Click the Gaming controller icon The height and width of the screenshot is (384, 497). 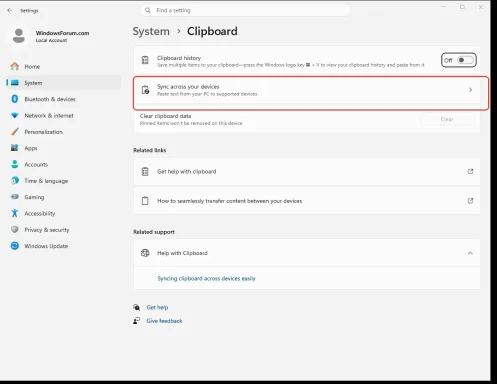pos(15,197)
